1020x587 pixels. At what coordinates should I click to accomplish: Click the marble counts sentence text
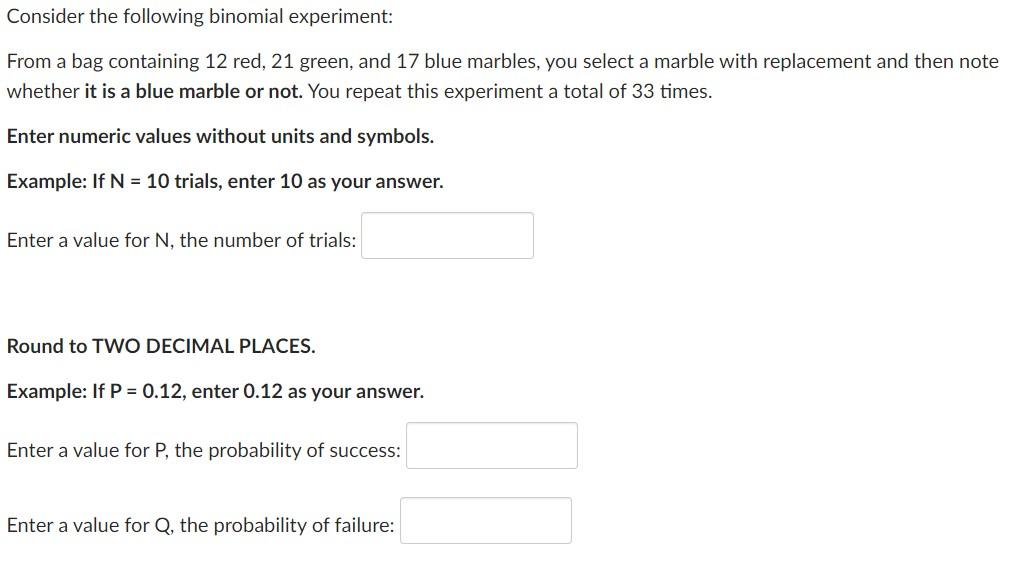(500, 61)
